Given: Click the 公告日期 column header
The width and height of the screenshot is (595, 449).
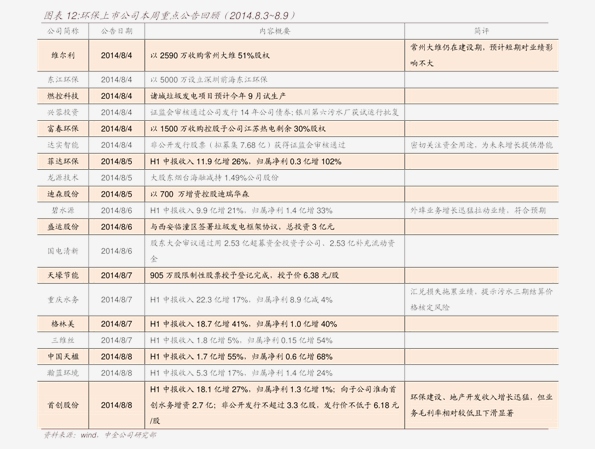Looking at the screenshot, I should [116, 31].
